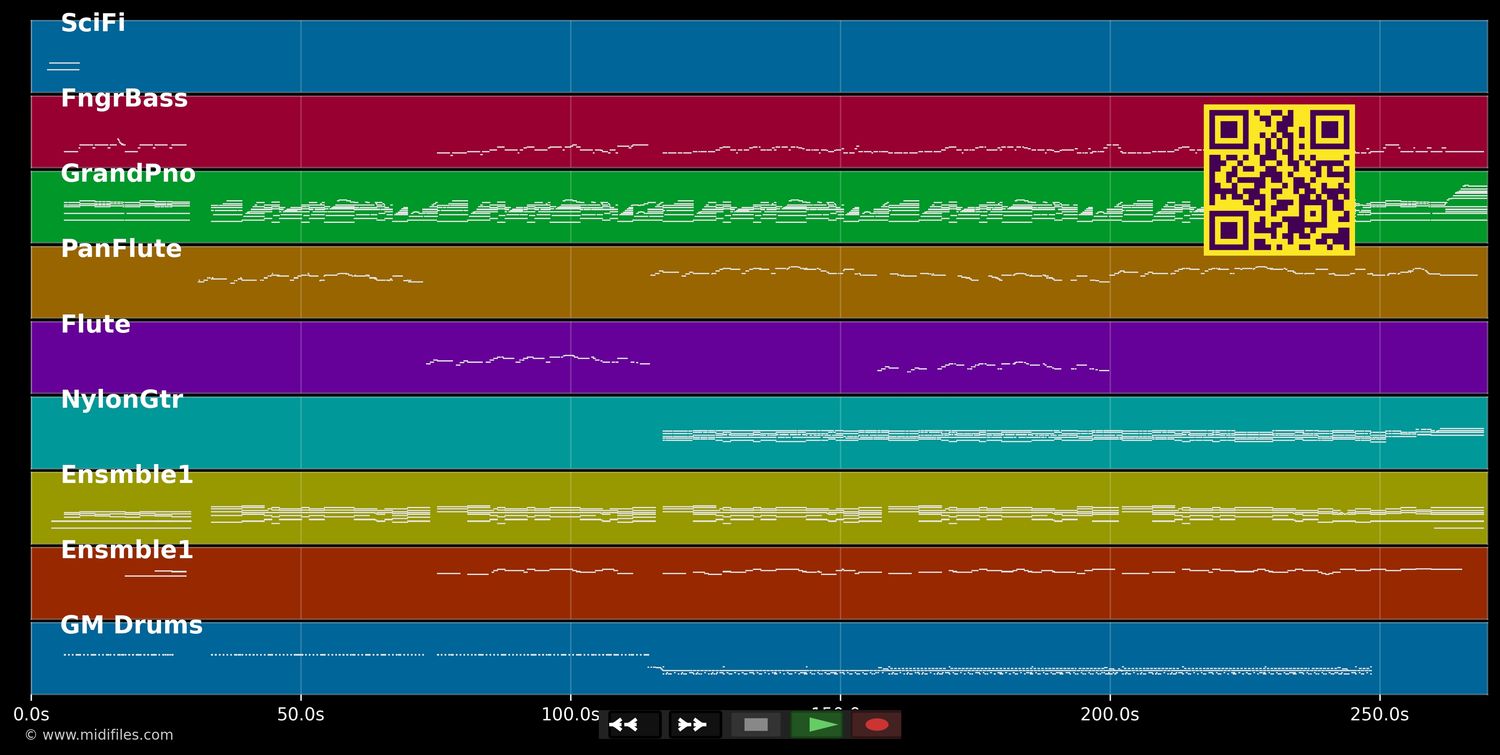Mute the Flute track

coord(95,324)
